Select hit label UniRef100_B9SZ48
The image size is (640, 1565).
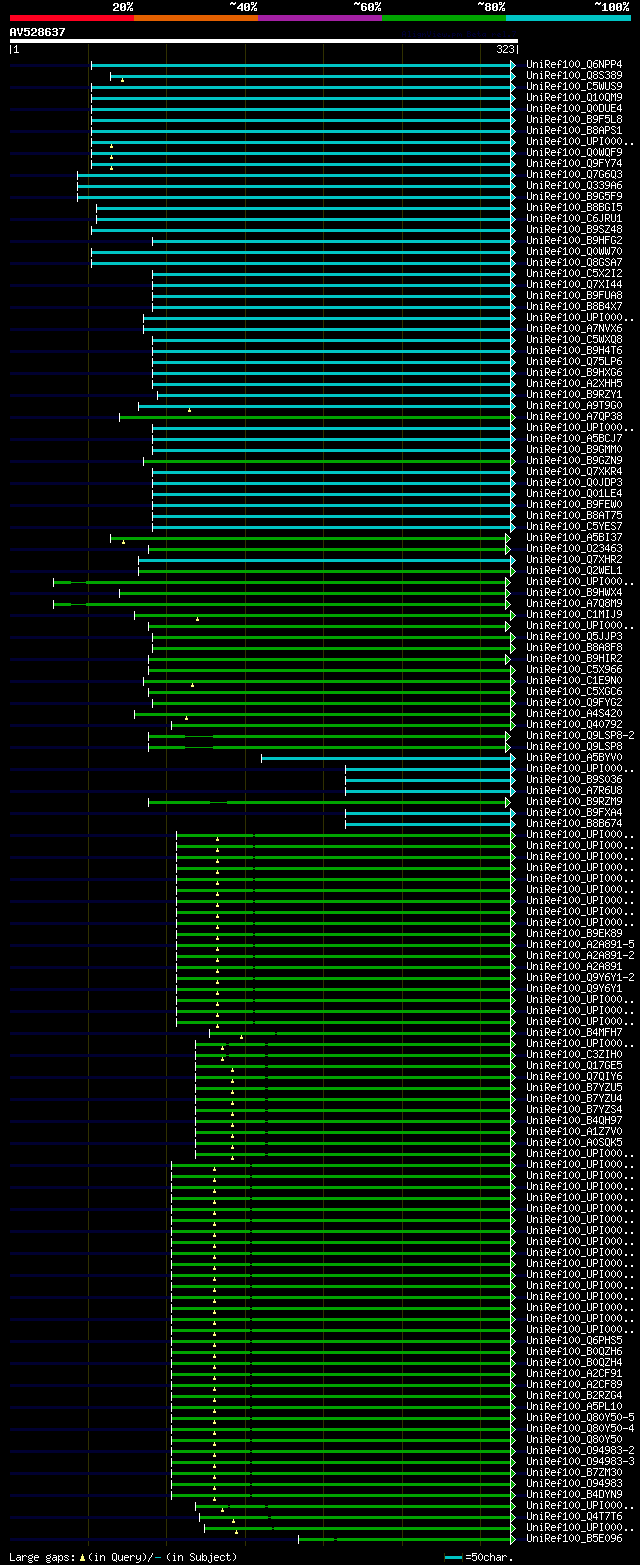(x=574, y=230)
